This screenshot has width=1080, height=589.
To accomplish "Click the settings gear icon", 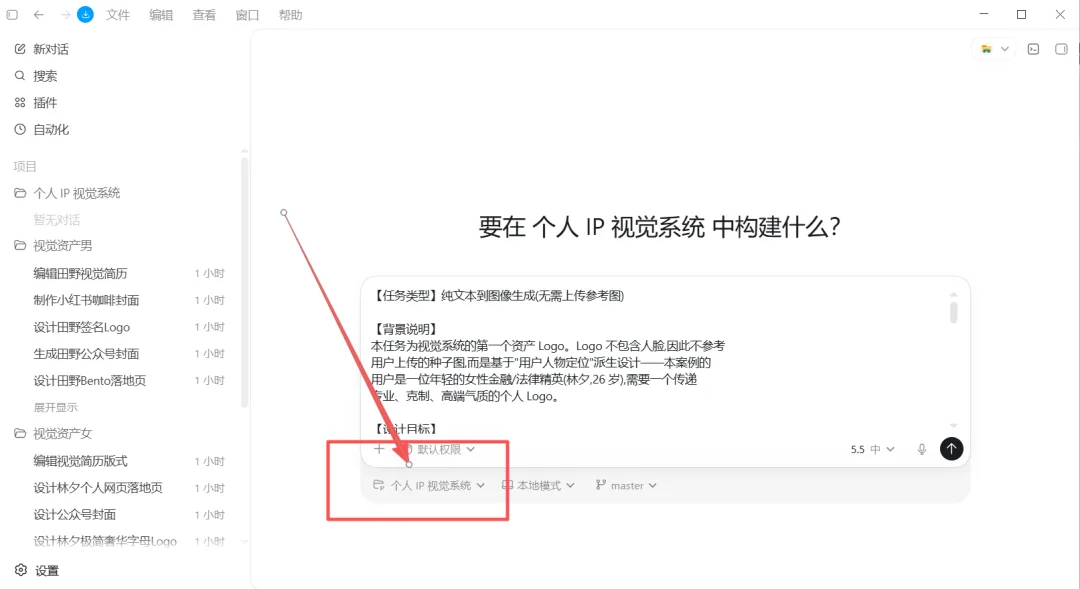I will pos(21,570).
